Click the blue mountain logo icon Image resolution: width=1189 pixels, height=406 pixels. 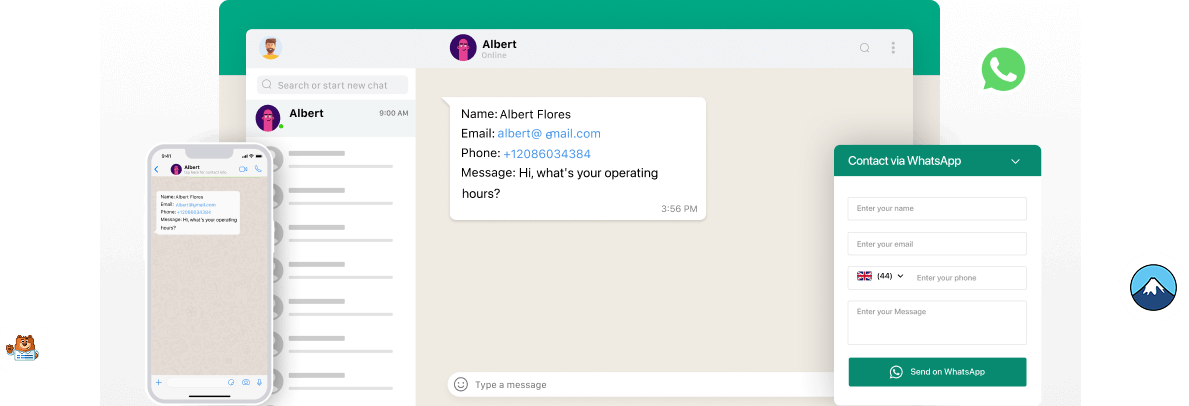1153,288
